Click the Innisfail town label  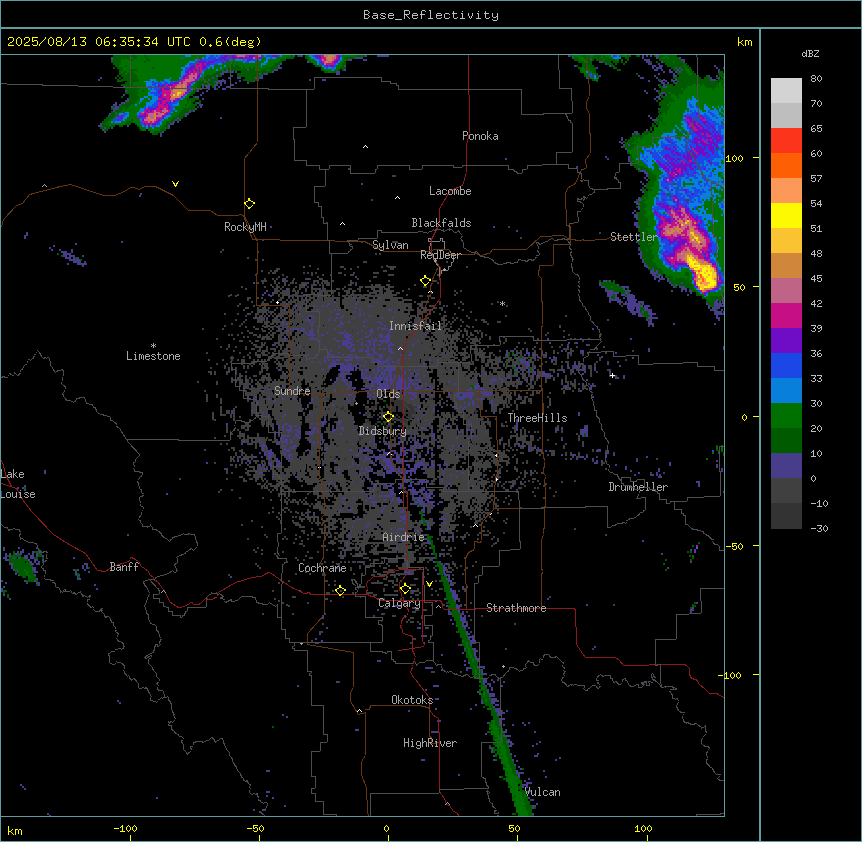pos(415,326)
